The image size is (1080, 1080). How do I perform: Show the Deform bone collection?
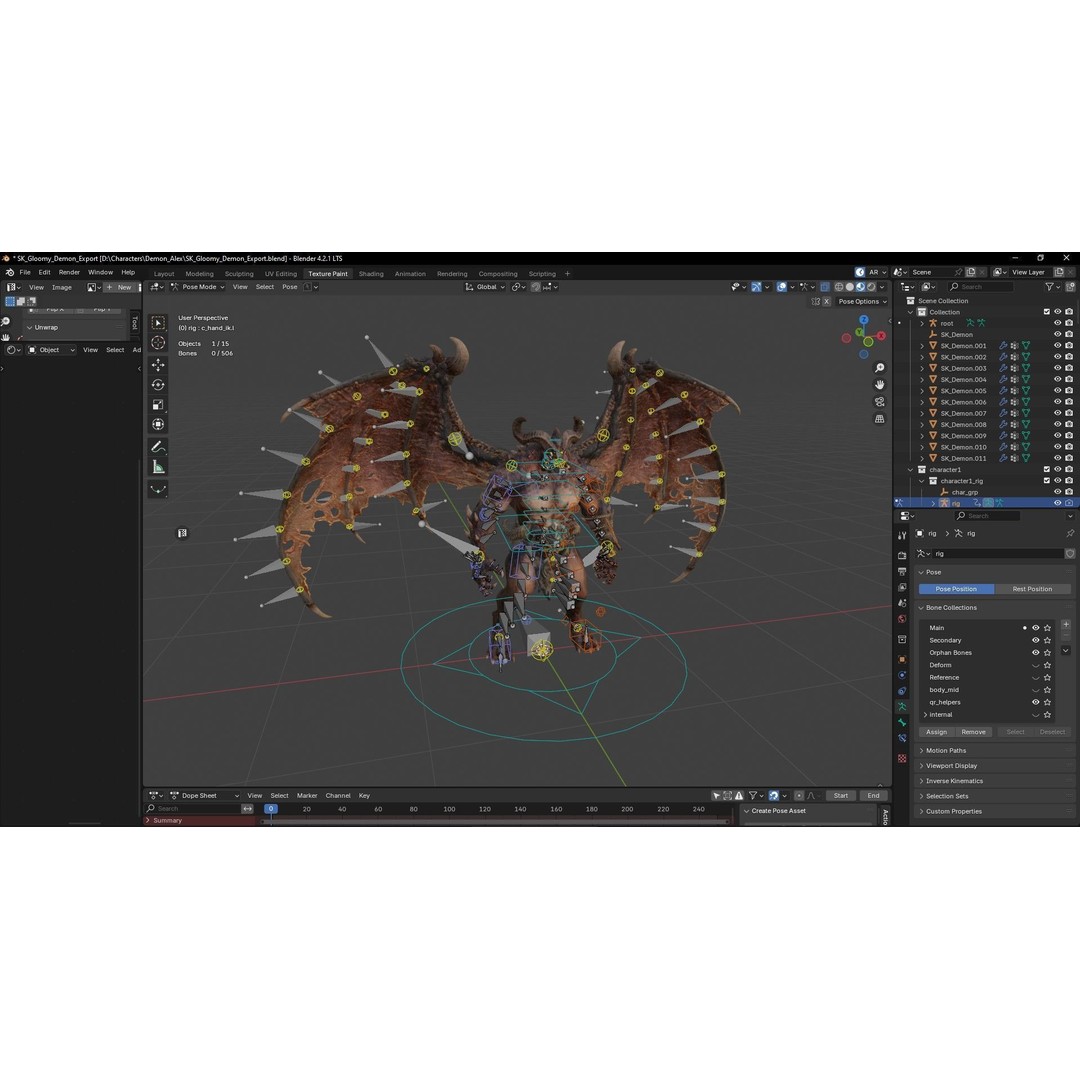point(1035,665)
